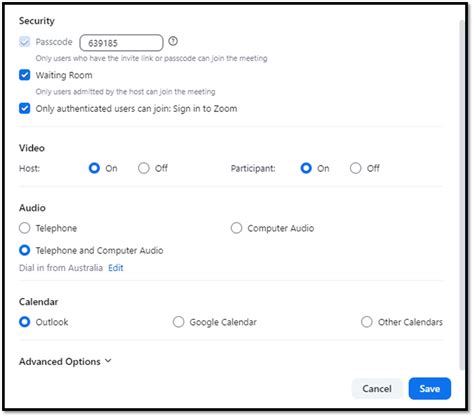The width and height of the screenshot is (474, 417).
Task: Click the 'Only users who have the invite link' description
Action: pos(151,58)
